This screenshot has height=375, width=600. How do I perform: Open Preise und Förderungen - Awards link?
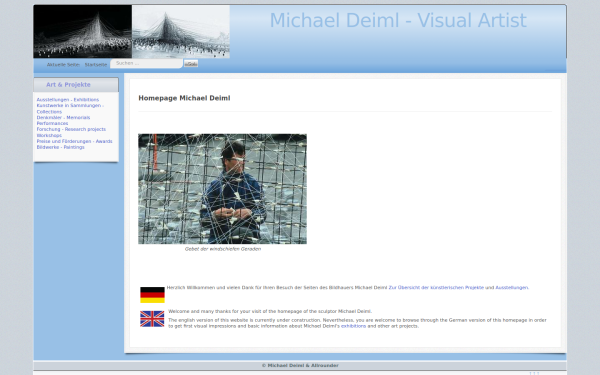75,141
